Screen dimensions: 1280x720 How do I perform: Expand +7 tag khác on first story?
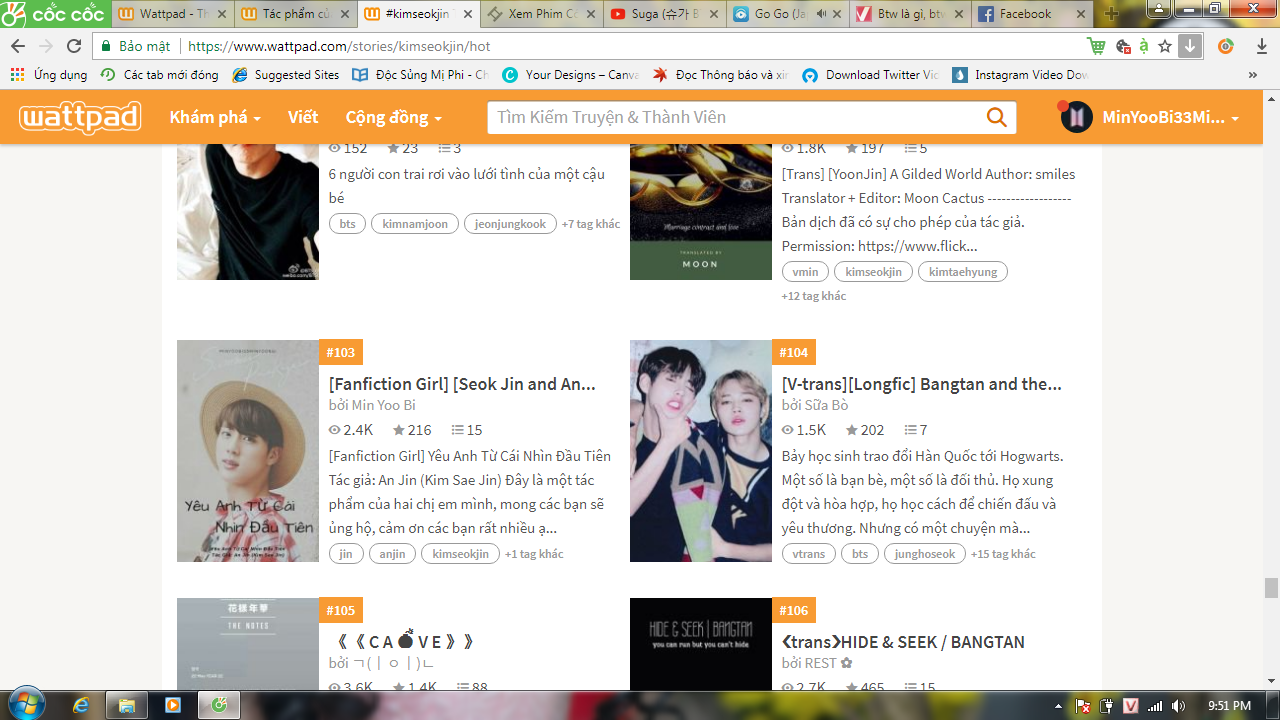tap(591, 224)
